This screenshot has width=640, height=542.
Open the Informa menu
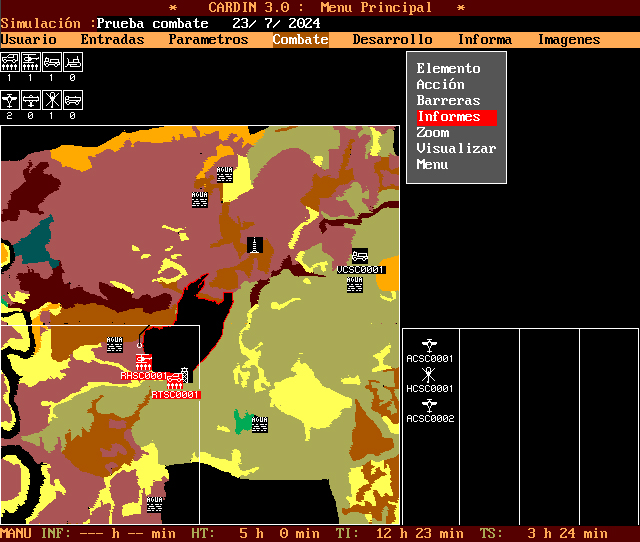[484, 40]
